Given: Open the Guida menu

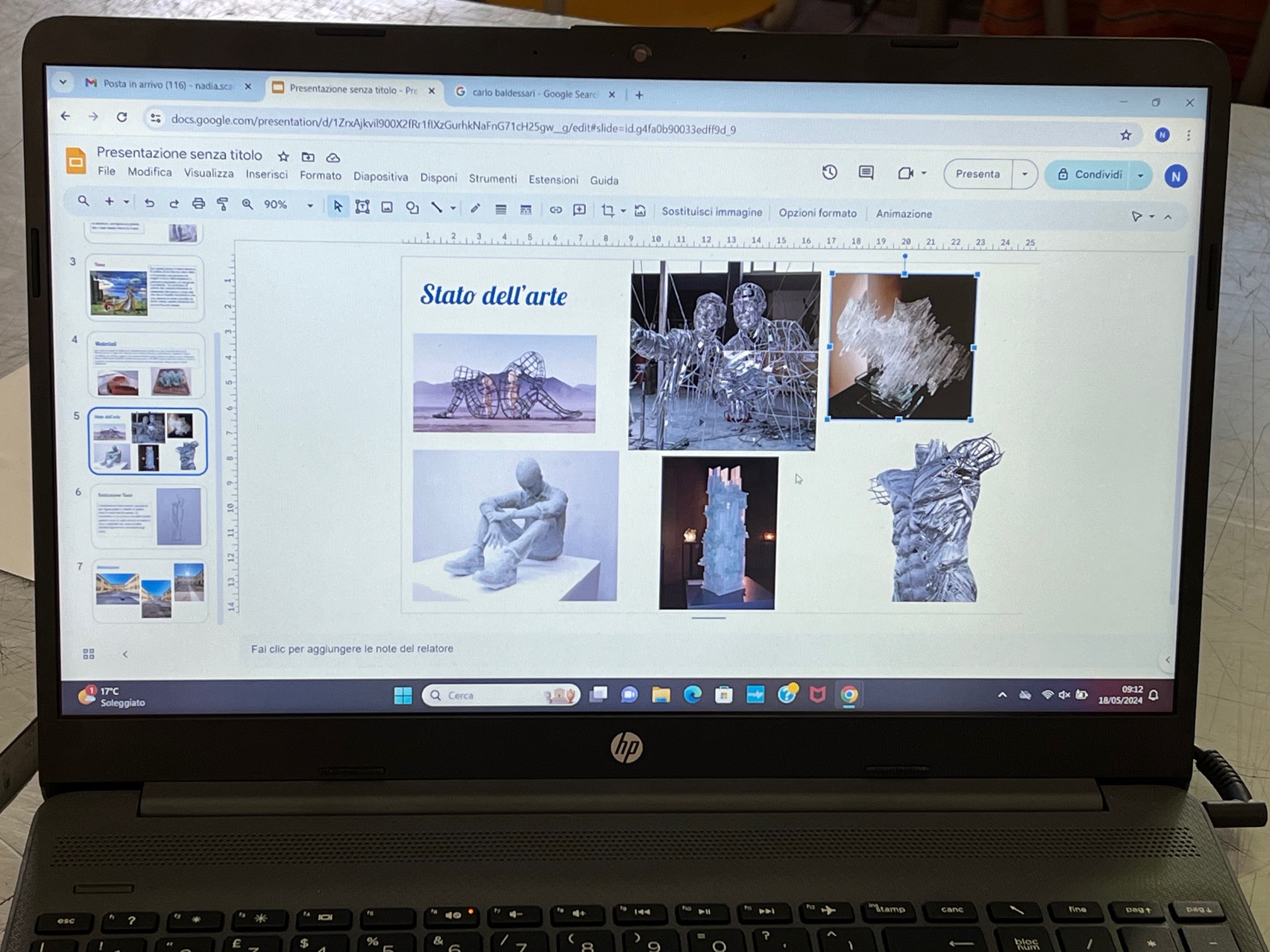Looking at the screenshot, I should point(604,181).
